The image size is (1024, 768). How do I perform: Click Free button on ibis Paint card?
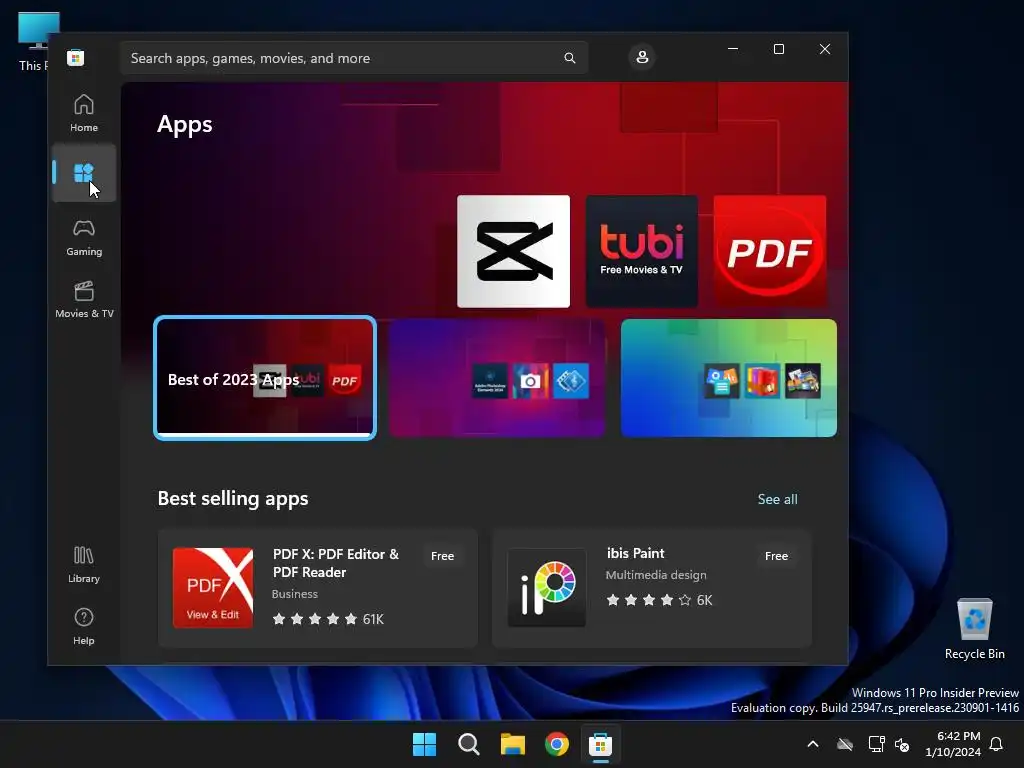[x=776, y=556]
